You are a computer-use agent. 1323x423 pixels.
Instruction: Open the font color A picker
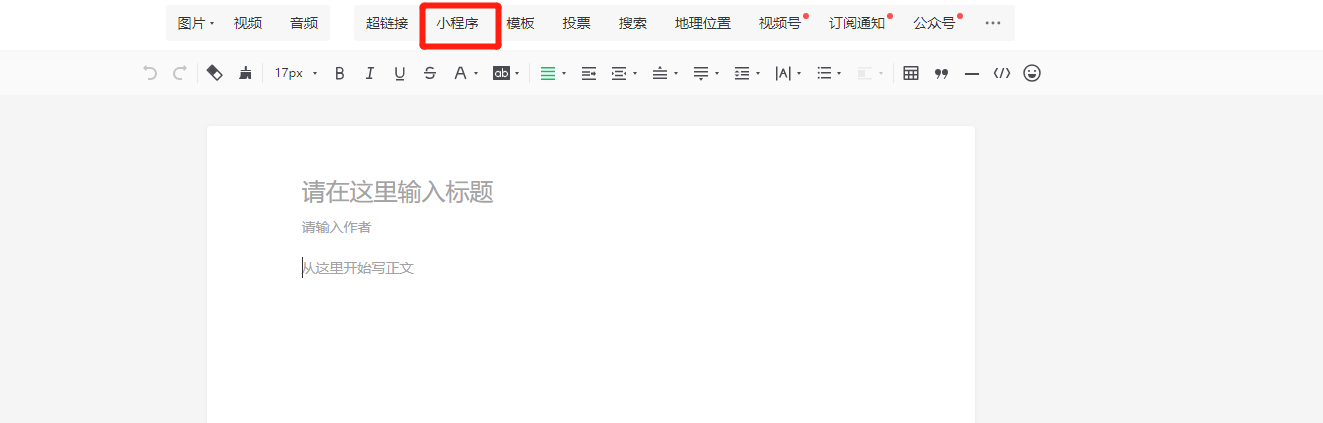pos(465,73)
